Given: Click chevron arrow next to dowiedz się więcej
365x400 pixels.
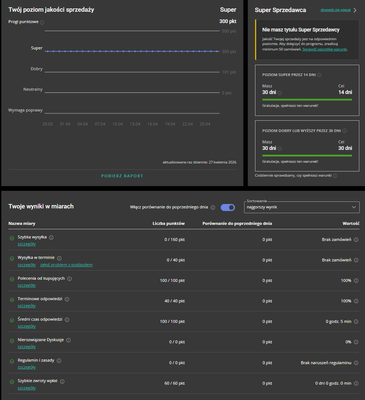Looking at the screenshot, I should pos(355,10).
